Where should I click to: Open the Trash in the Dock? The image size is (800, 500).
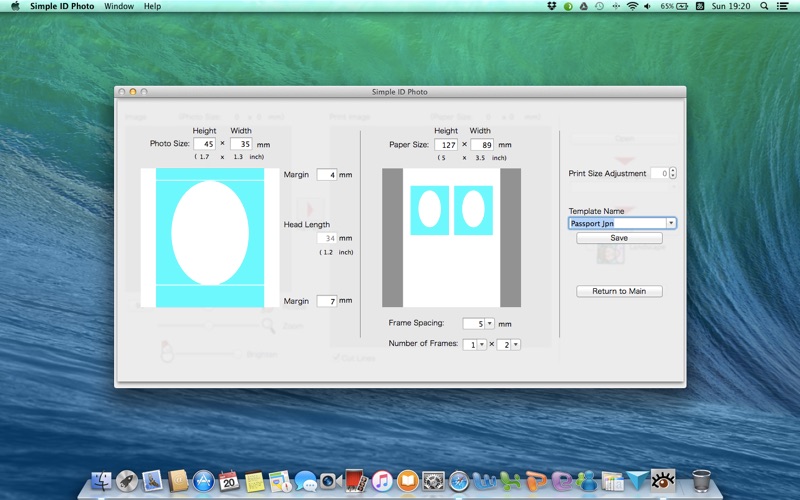coord(701,481)
